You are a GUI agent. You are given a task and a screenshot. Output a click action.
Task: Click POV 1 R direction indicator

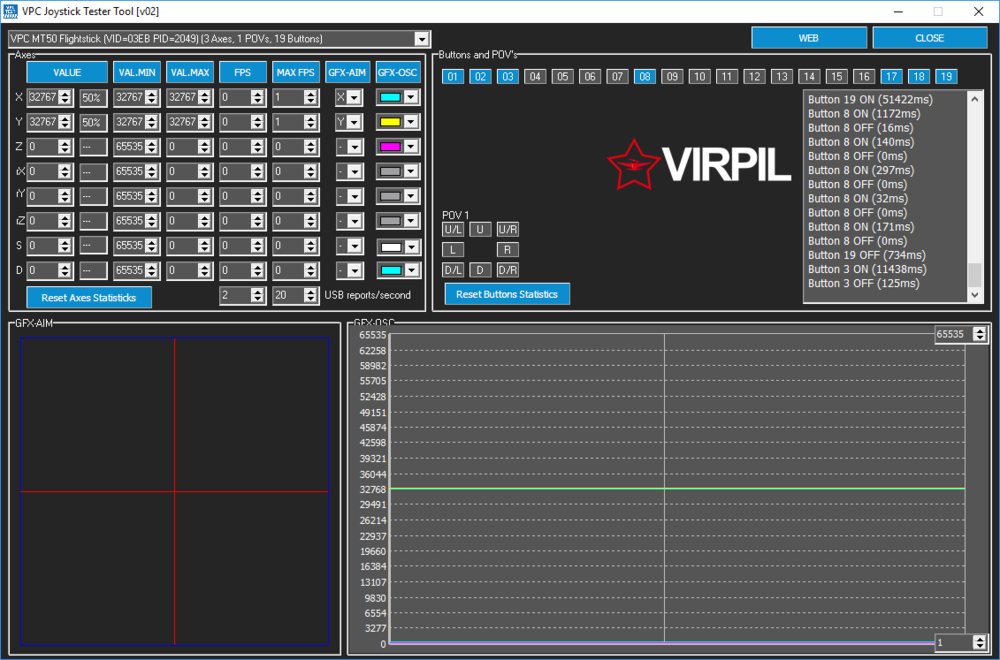pos(508,250)
